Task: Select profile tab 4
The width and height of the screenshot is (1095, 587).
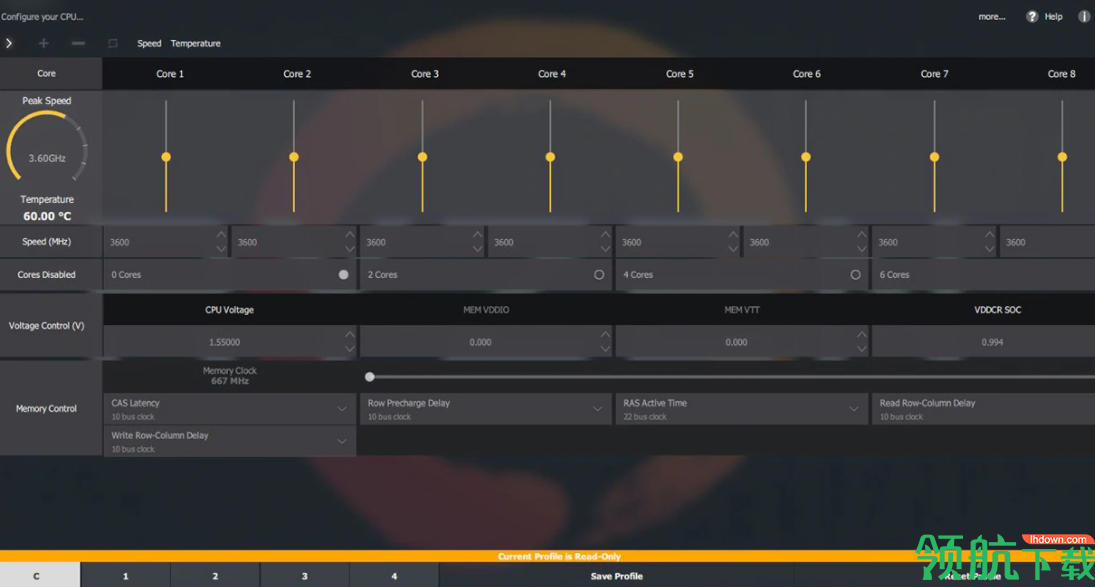Action: (394, 575)
